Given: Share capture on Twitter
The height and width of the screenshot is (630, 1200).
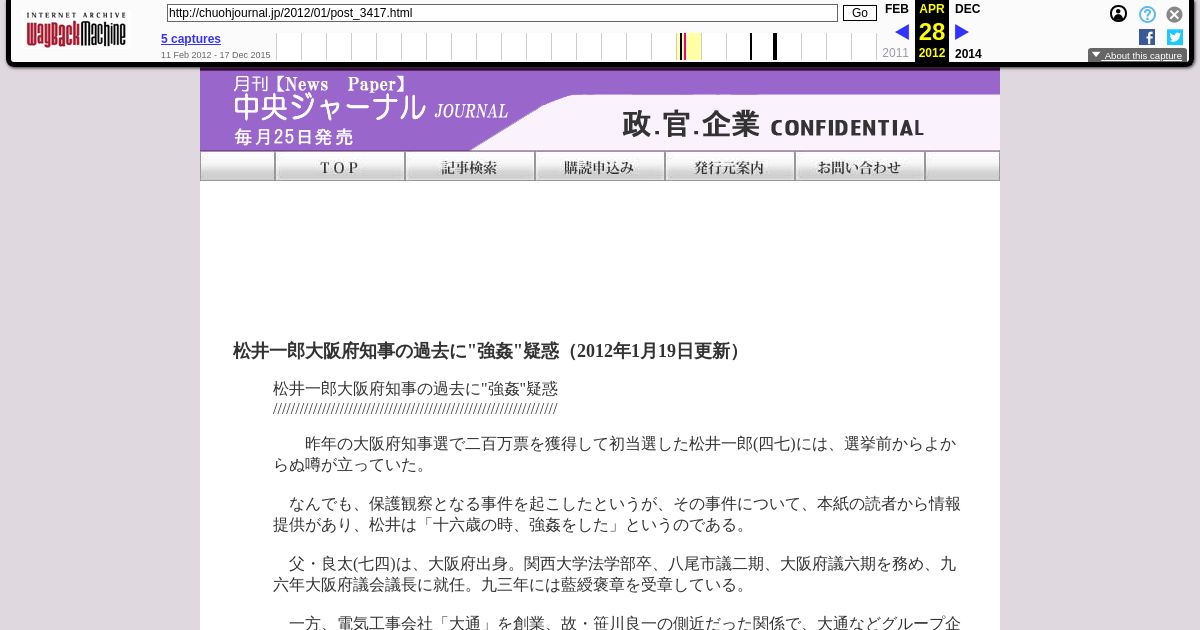Looking at the screenshot, I should pos(1175,37).
